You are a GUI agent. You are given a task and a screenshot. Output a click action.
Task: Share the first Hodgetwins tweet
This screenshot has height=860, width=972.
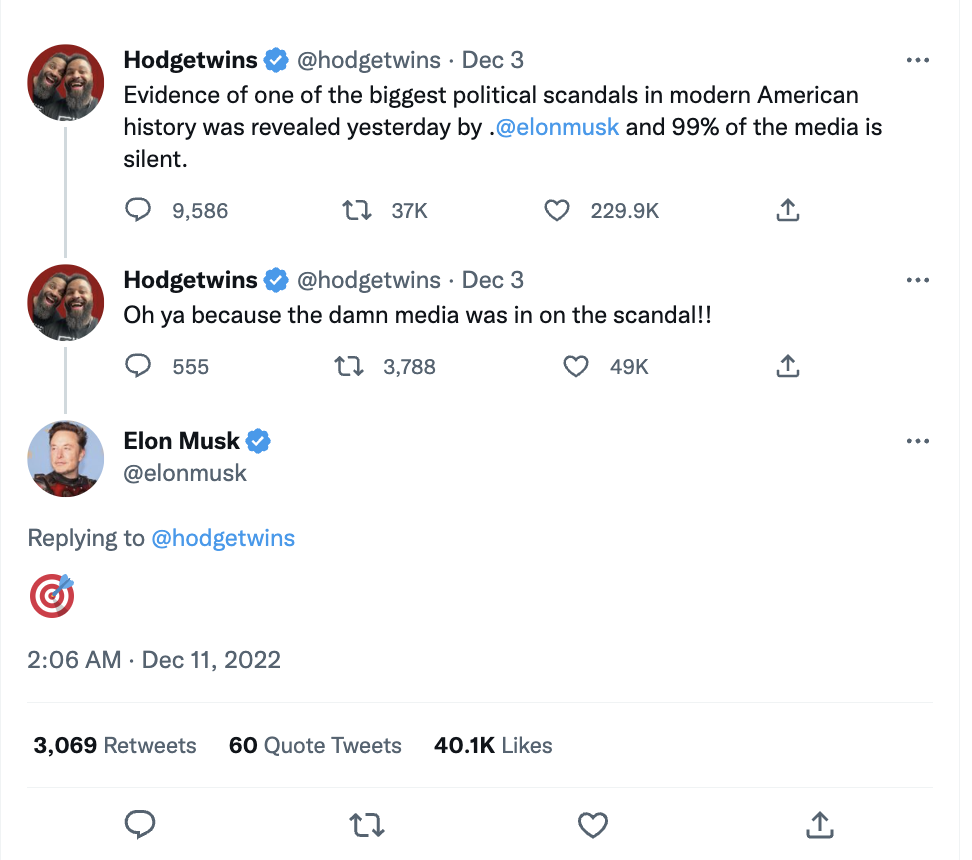tap(787, 210)
